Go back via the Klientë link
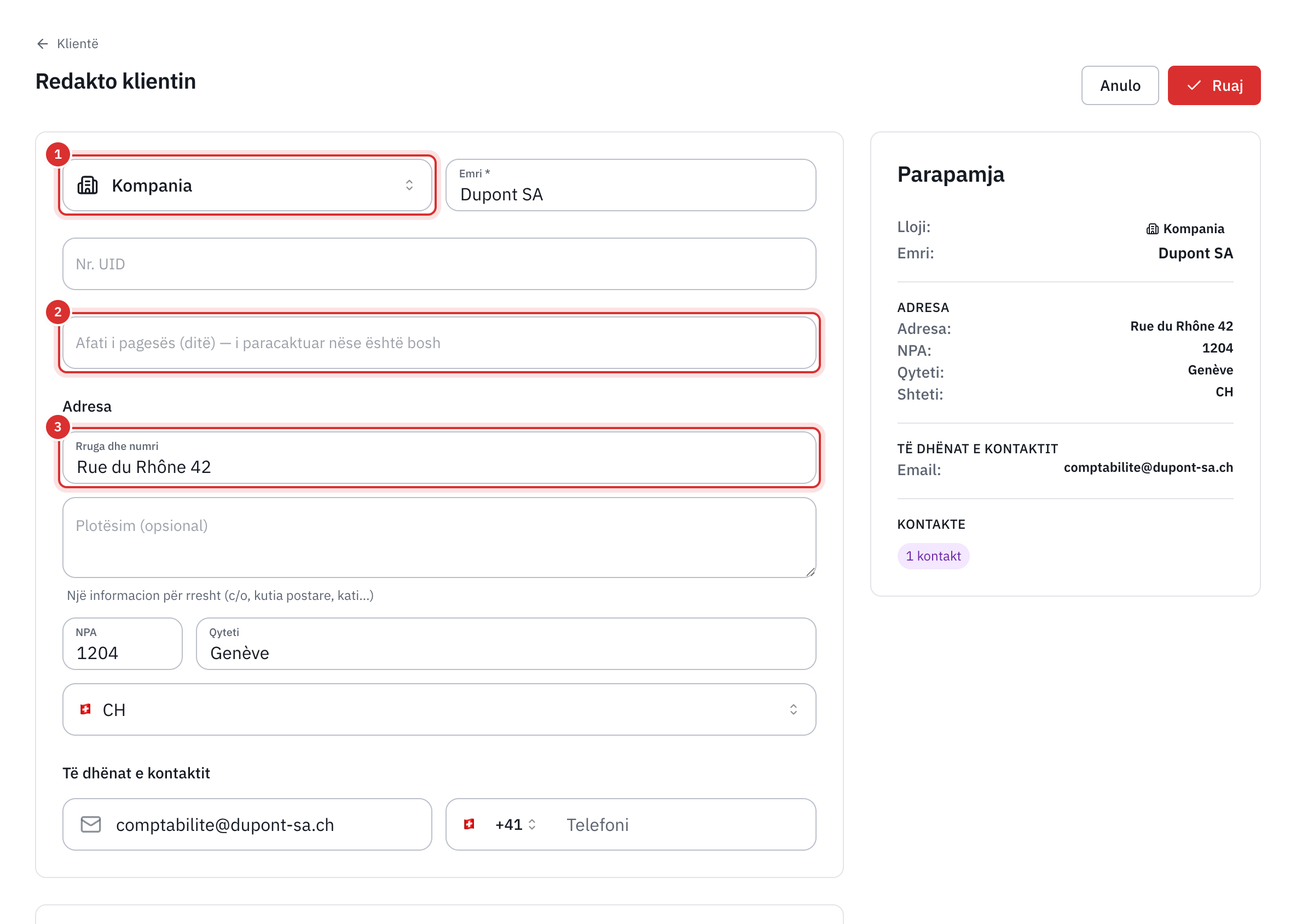This screenshot has width=1296, height=924. tap(77, 44)
